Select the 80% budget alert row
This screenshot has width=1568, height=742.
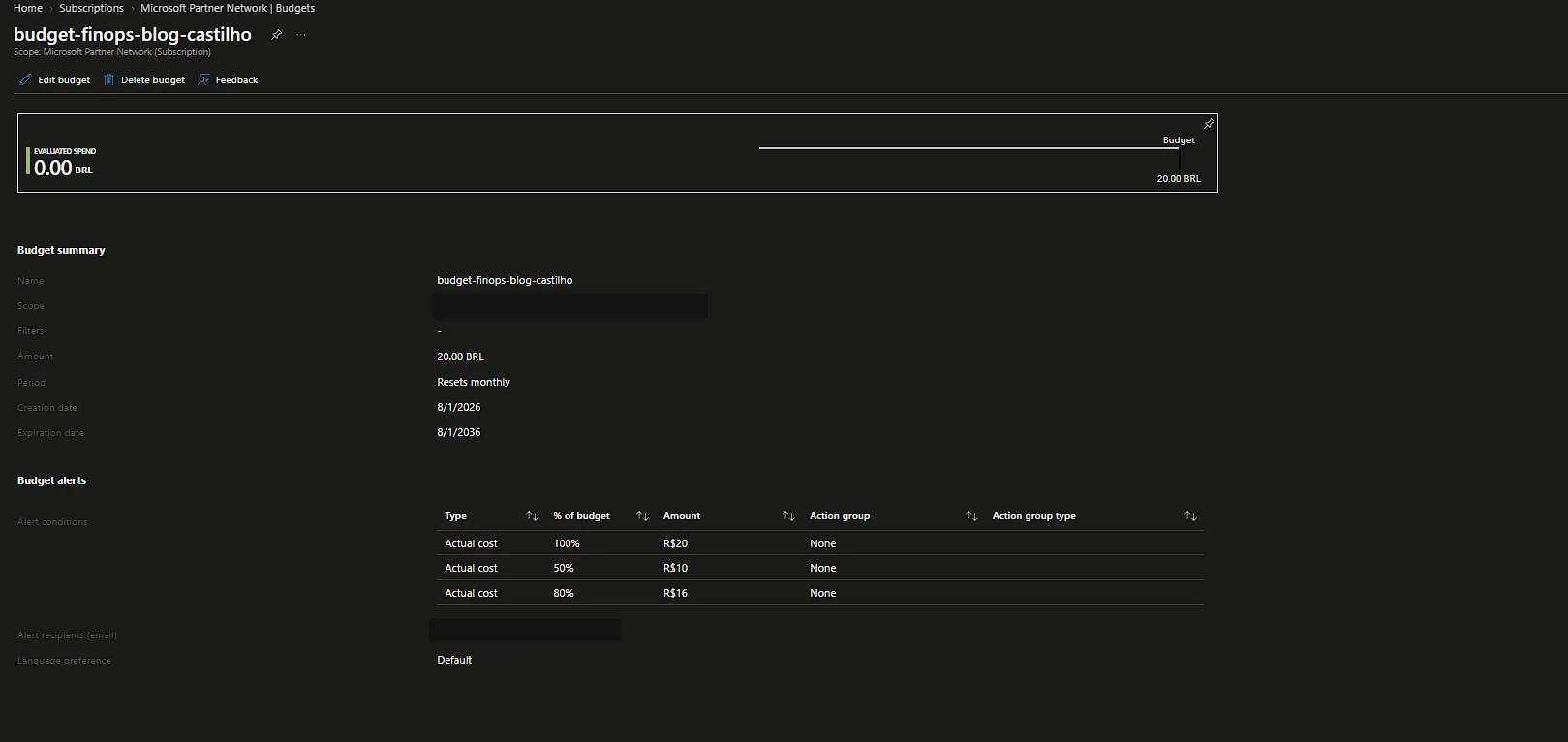point(820,593)
